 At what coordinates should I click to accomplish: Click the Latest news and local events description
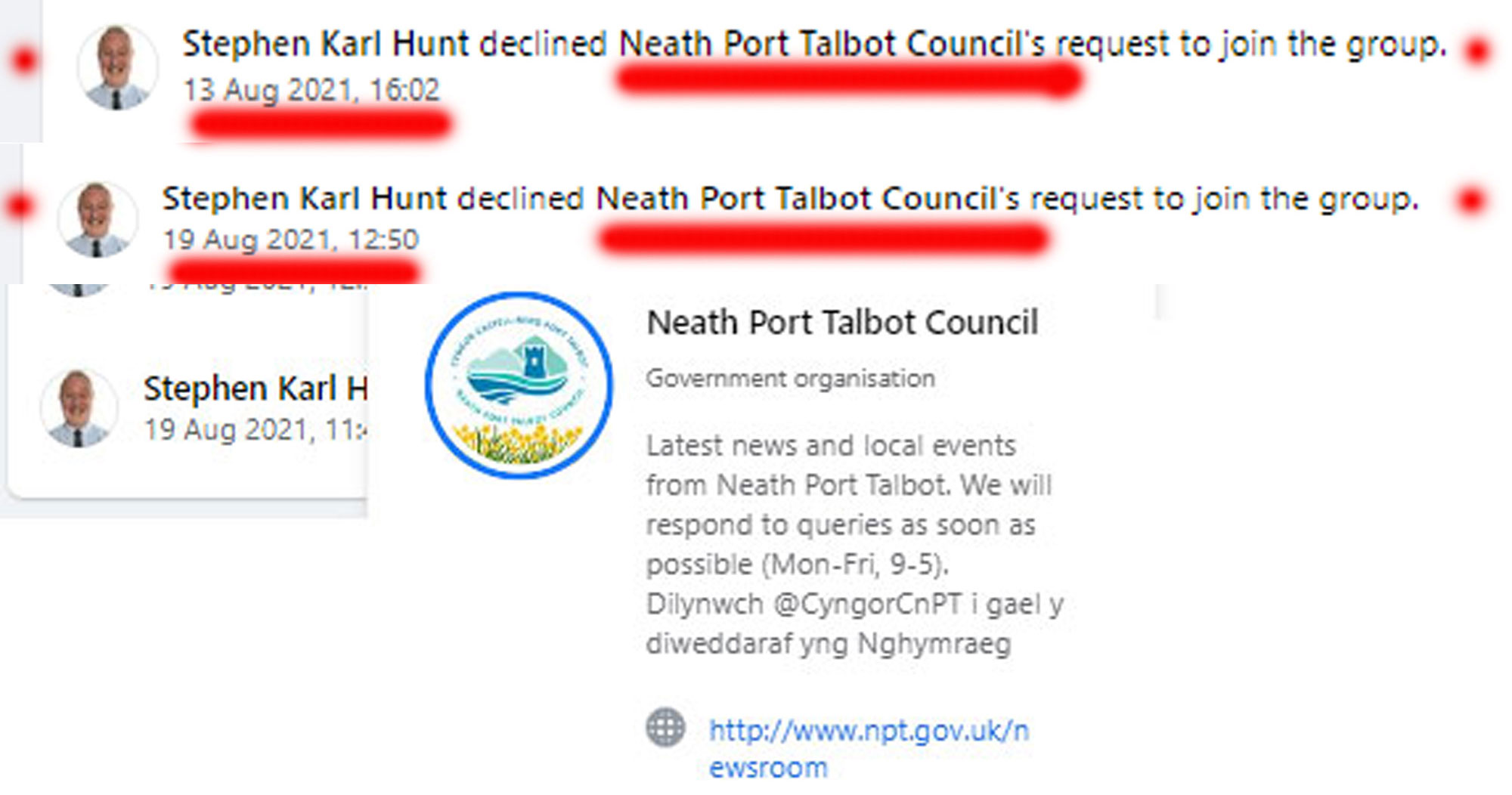[x=854, y=544]
